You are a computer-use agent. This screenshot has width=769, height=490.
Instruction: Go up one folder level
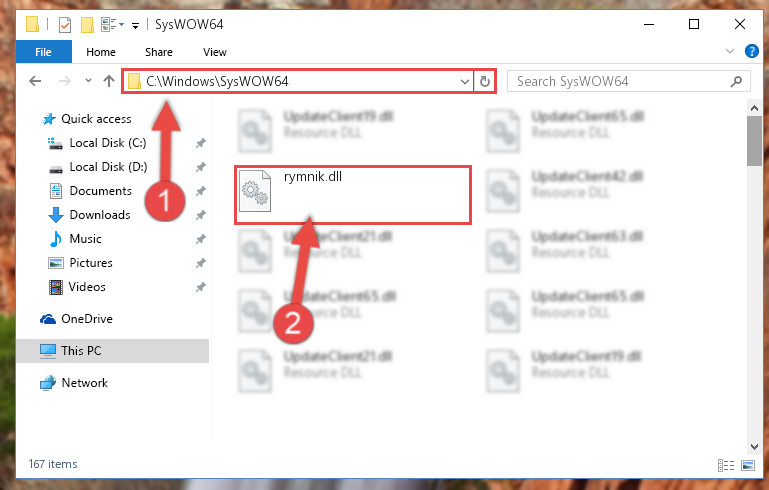click(109, 81)
